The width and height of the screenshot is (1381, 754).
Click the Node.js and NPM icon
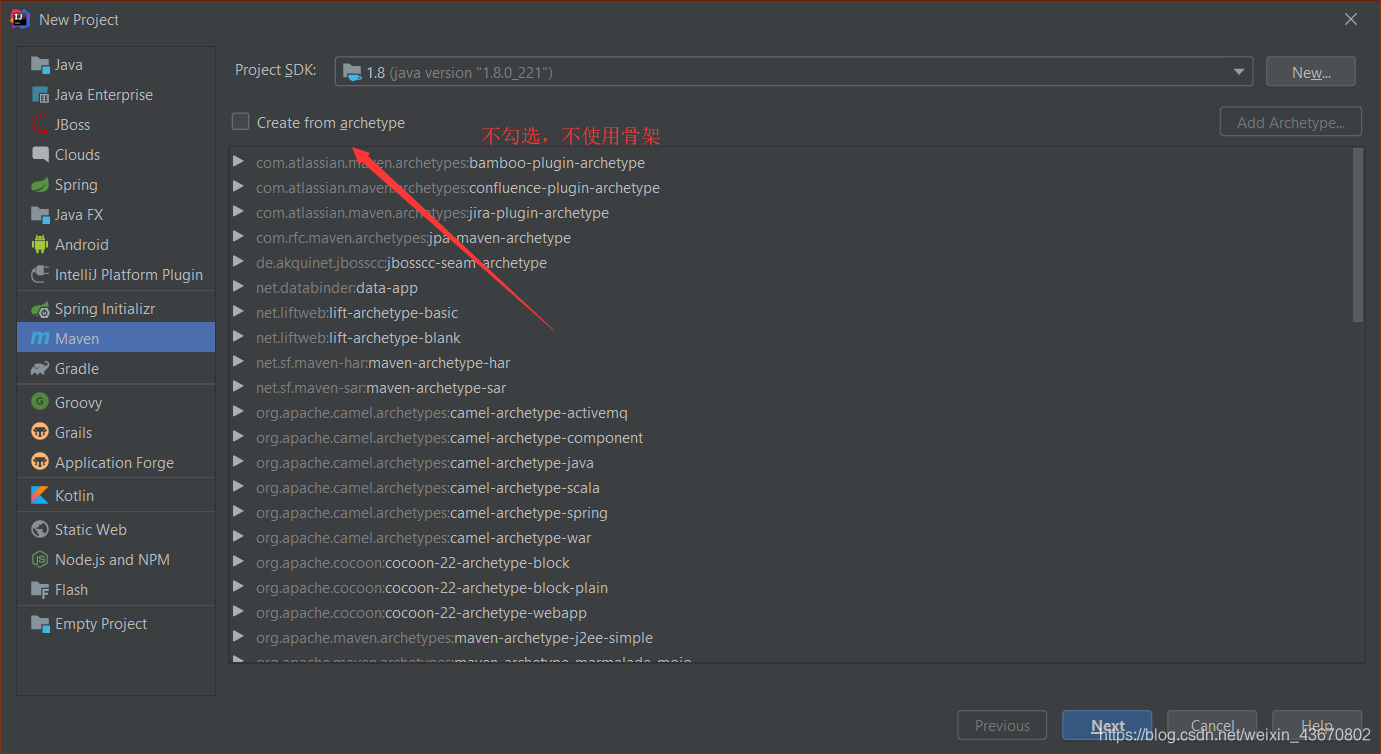pos(40,559)
